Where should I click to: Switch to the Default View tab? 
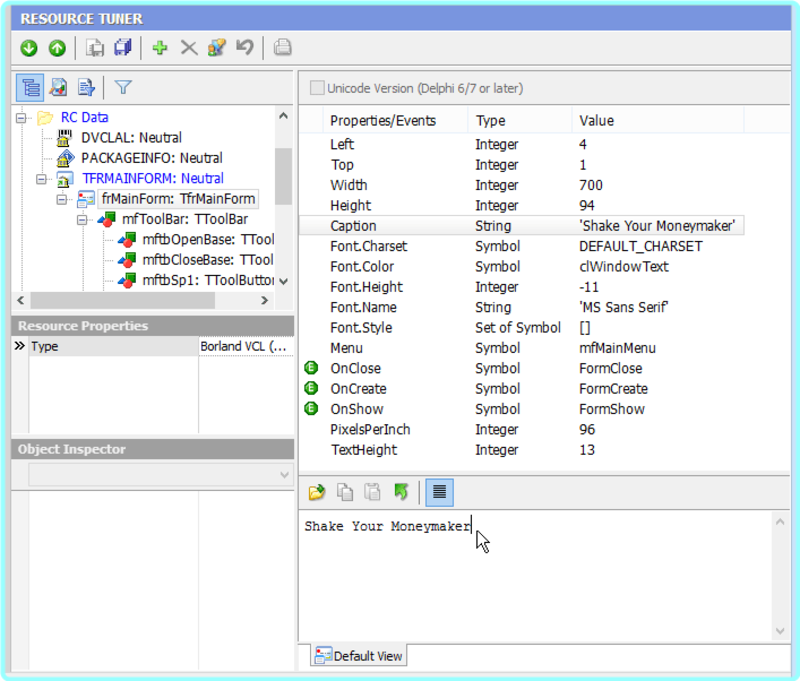359,655
